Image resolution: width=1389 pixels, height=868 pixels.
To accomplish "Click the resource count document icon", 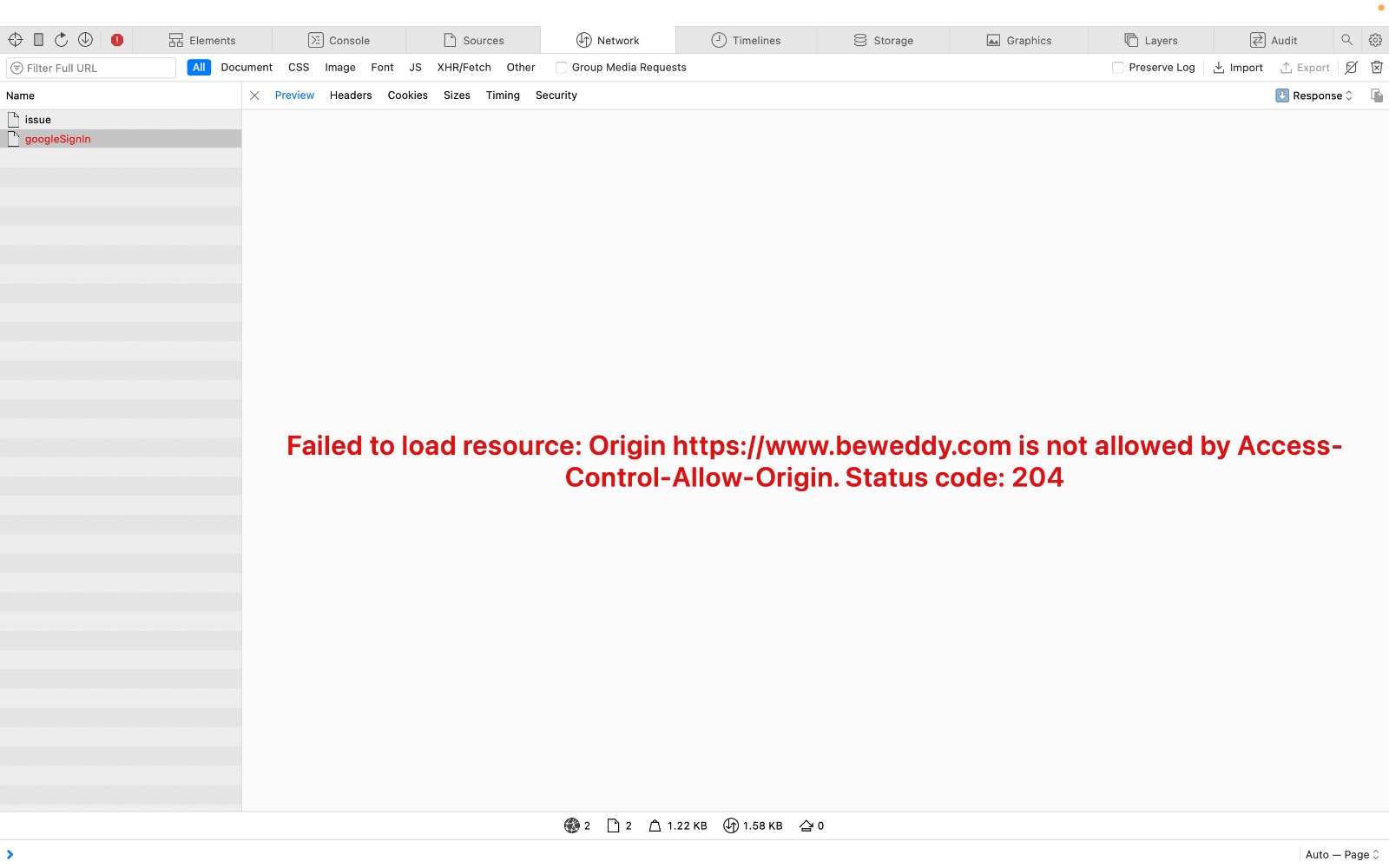I will [x=613, y=825].
